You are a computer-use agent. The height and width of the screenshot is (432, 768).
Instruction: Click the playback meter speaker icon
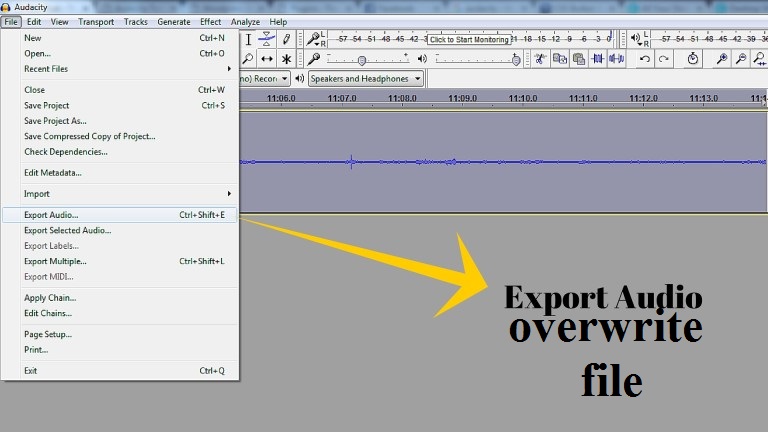pos(635,38)
